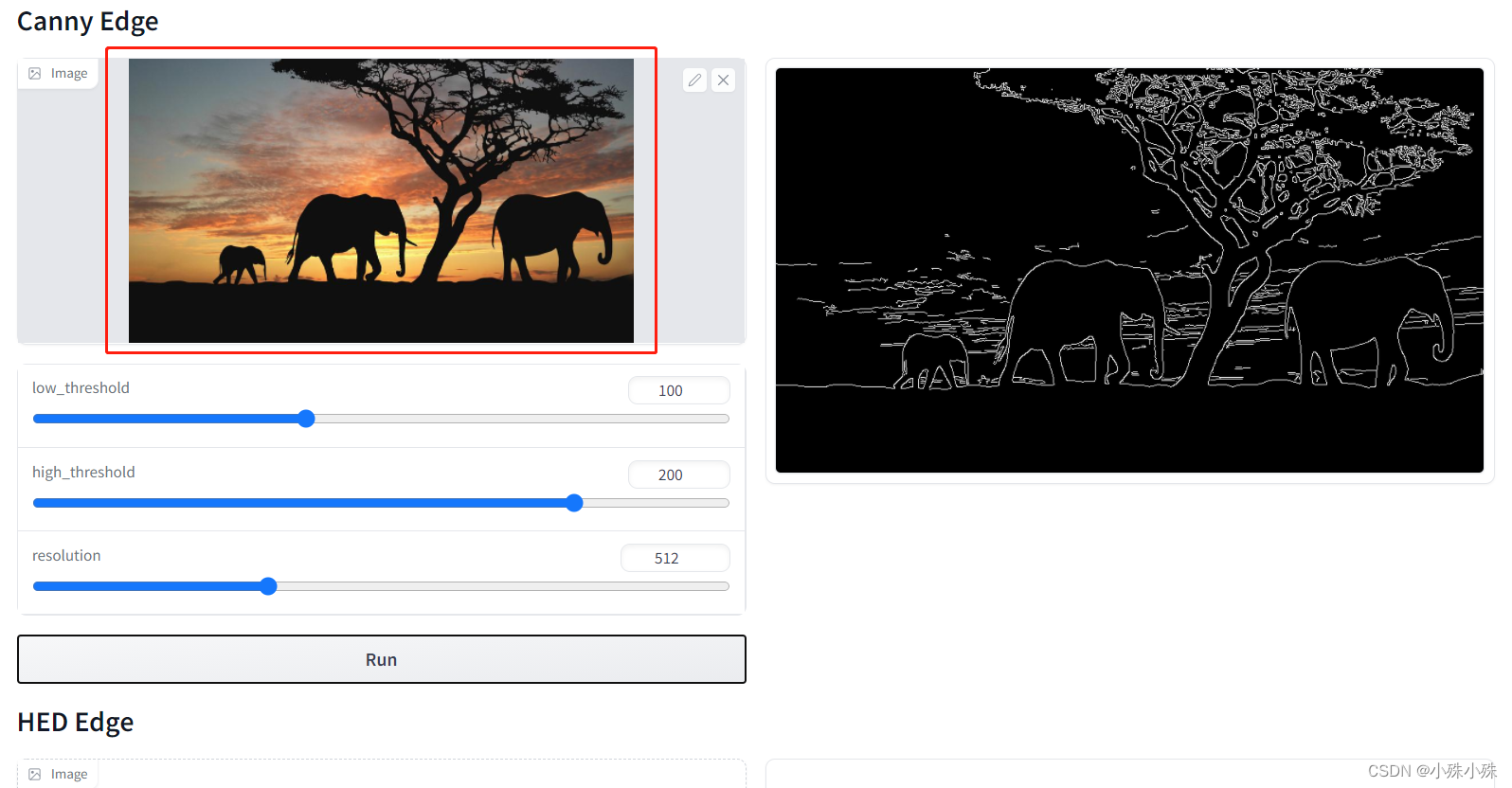The image size is (1512, 788).
Task: Click the Image label text in Canny panel
Action: [69, 73]
